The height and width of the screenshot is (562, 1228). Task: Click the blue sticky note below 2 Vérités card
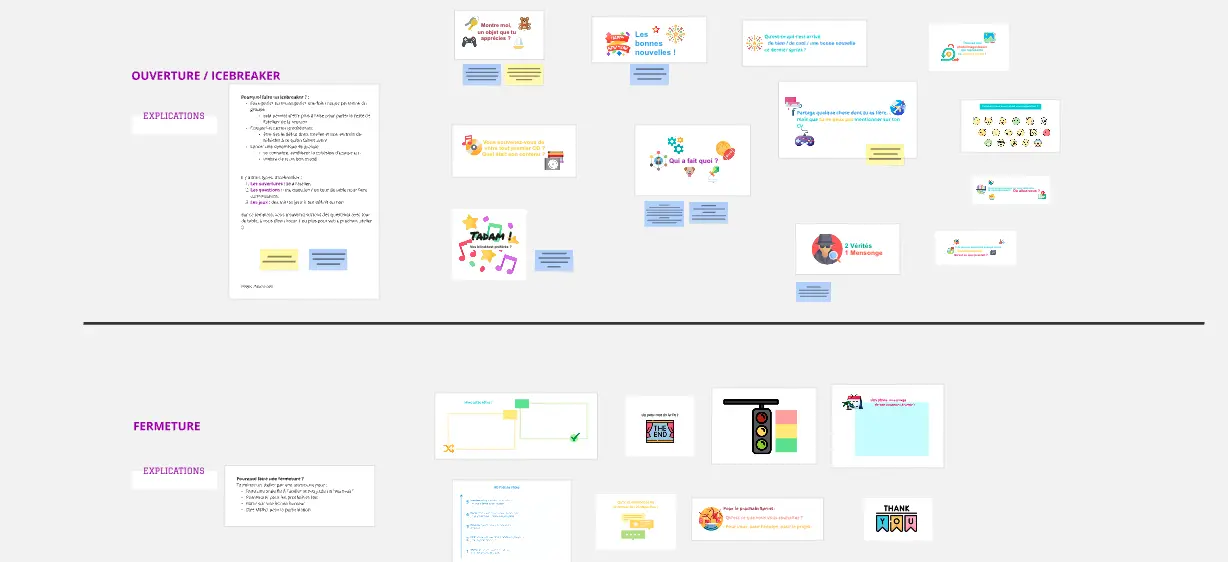click(814, 292)
